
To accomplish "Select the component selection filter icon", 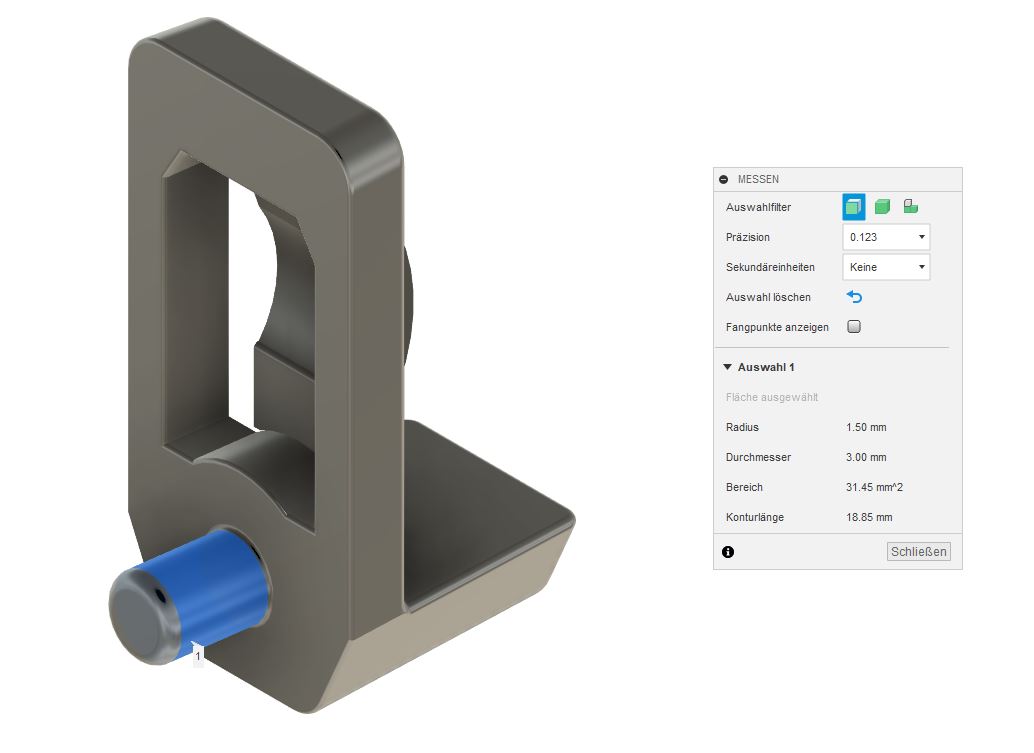I will 911,206.
